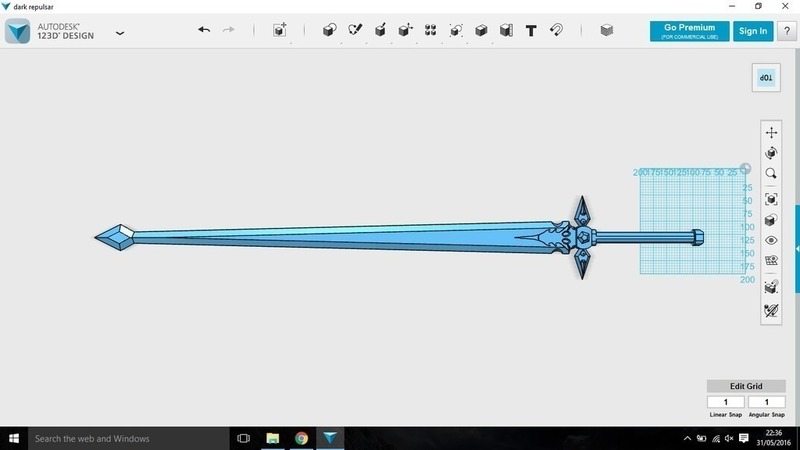Select the Text tool
The image size is (800, 450).
(531, 31)
